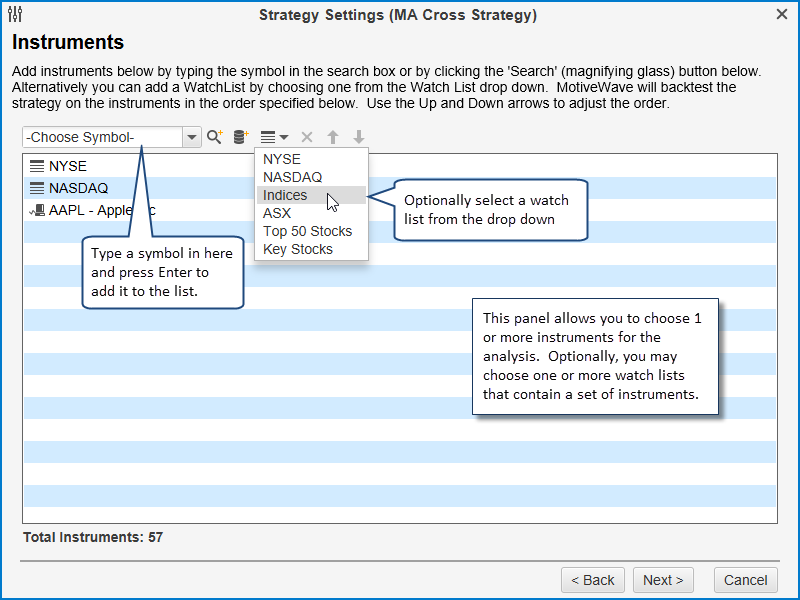Click the Cancel button
Image resolution: width=800 pixels, height=600 pixels.
coord(745,580)
